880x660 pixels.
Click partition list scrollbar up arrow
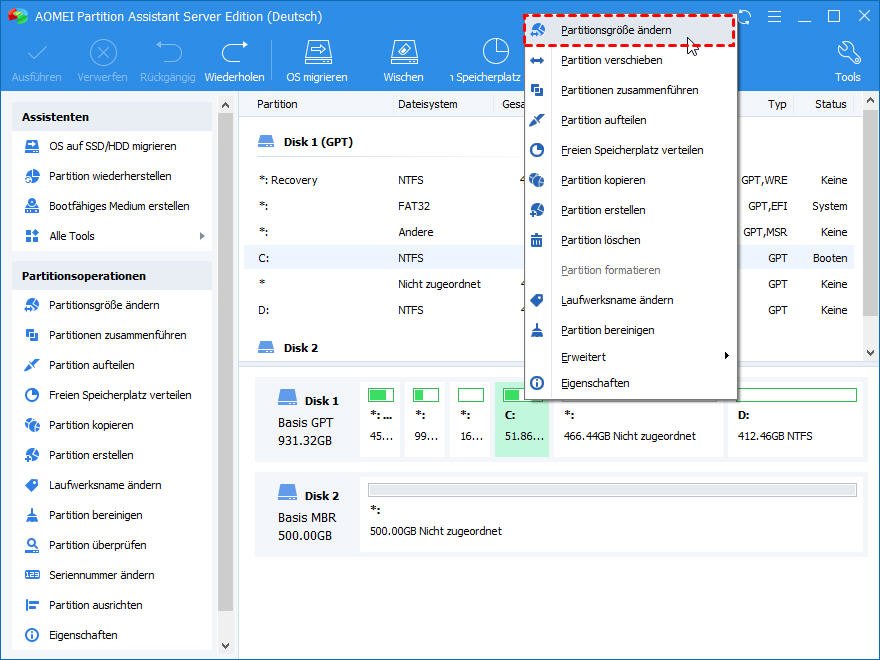pyautogui.click(x=870, y=101)
